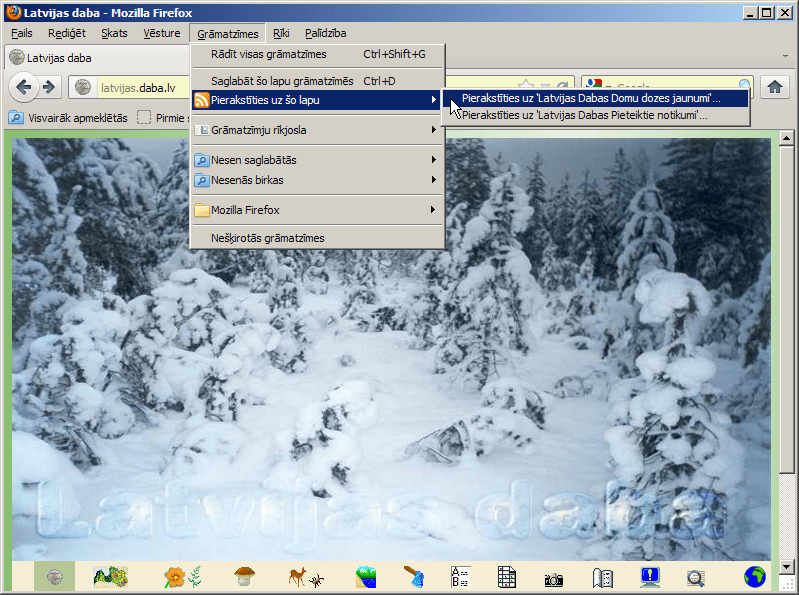The image size is (799, 595).
Task: Expand the Grāmatzīmju rīkjosla submenu arrow
Action: 433,130
